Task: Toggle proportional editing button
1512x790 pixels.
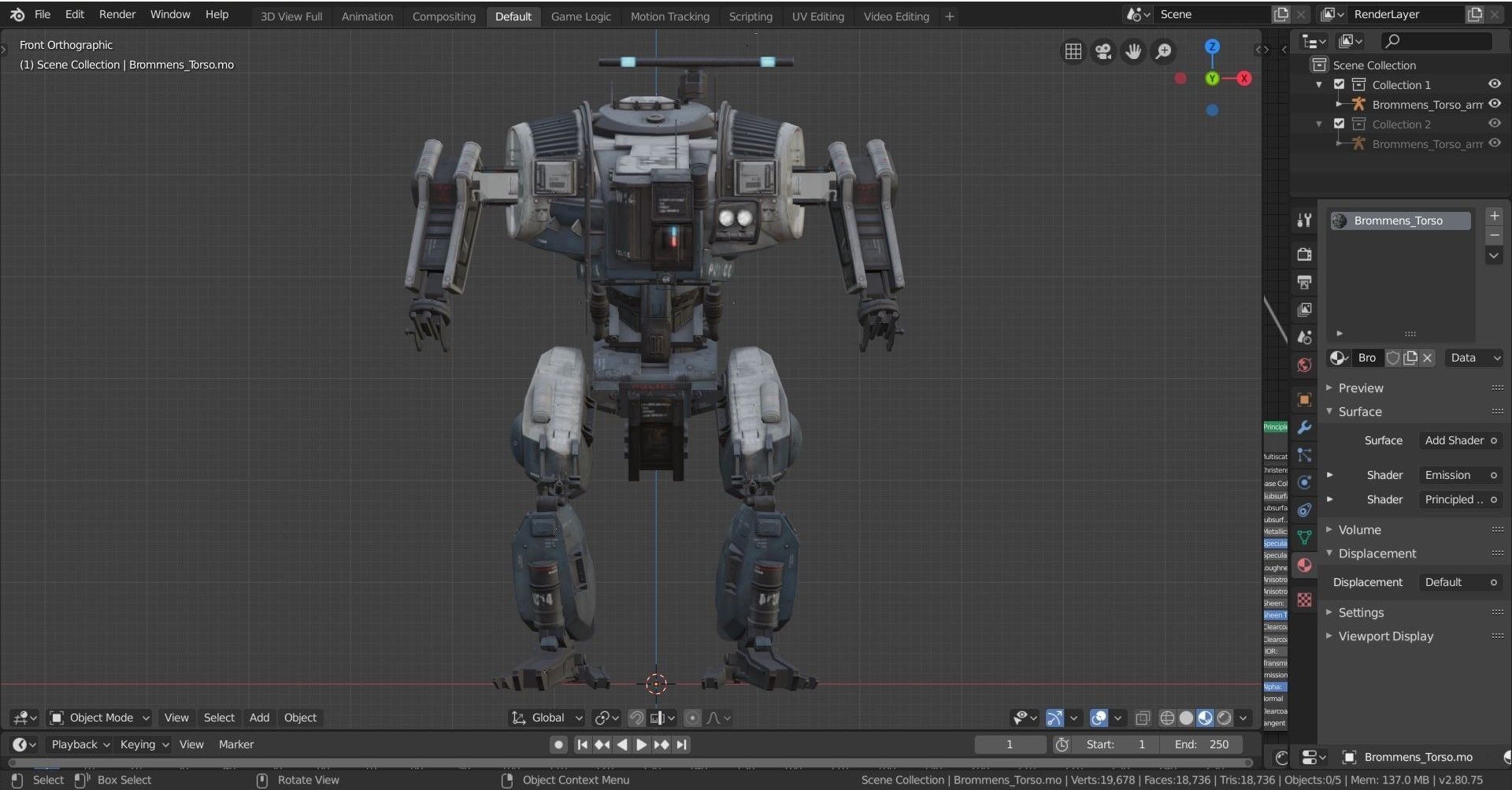Action: (692, 718)
